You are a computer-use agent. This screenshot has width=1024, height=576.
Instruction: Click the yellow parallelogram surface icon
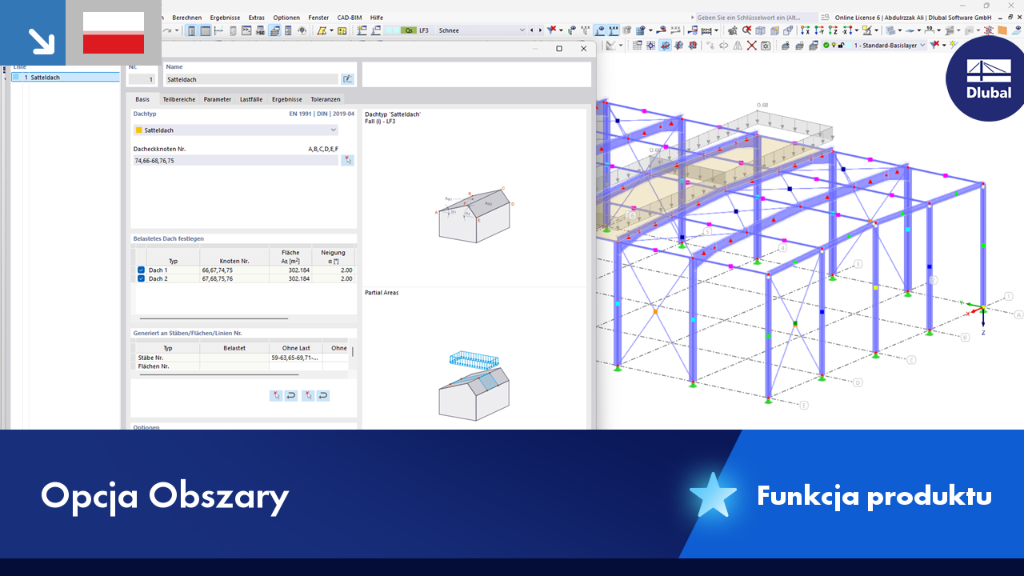coord(321,30)
